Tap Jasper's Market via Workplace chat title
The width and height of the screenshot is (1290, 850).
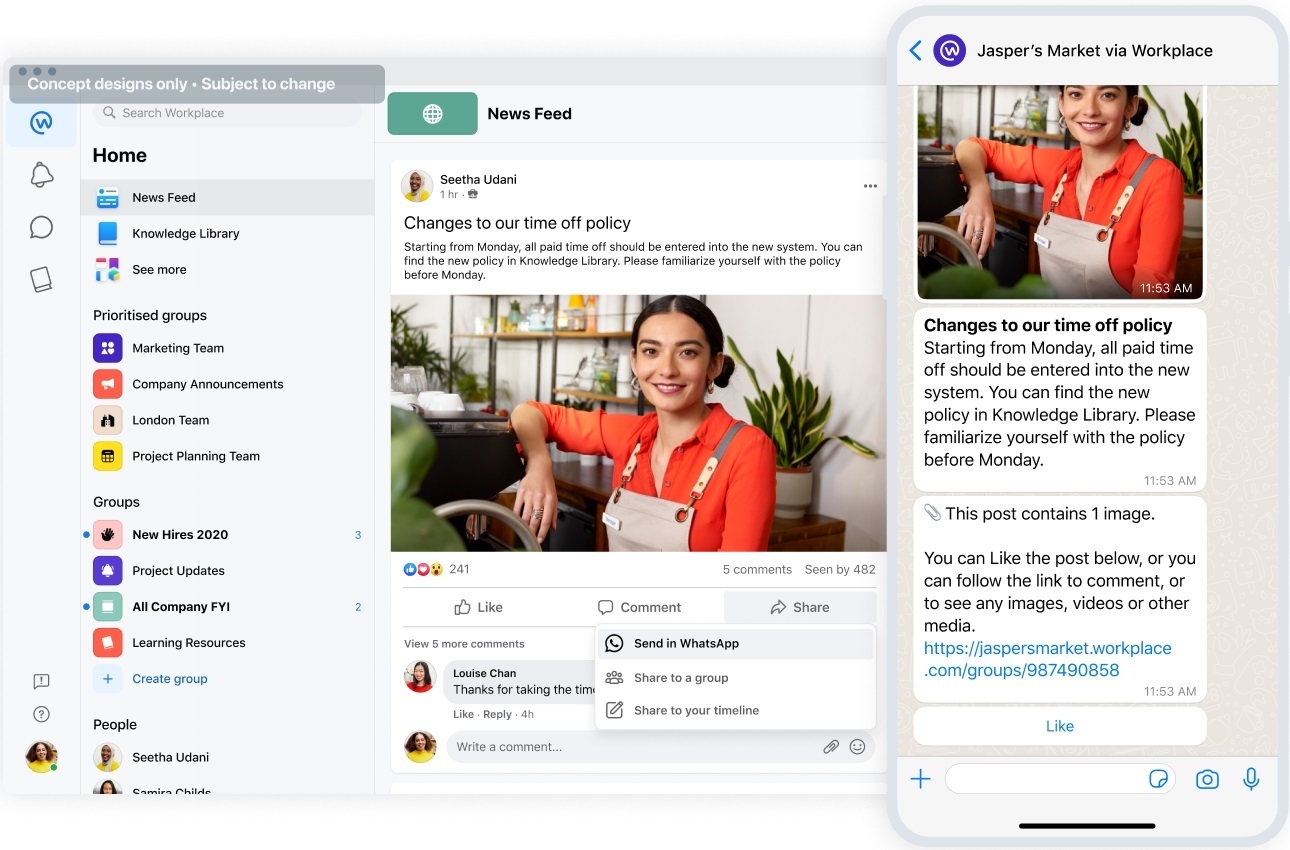pos(1095,51)
